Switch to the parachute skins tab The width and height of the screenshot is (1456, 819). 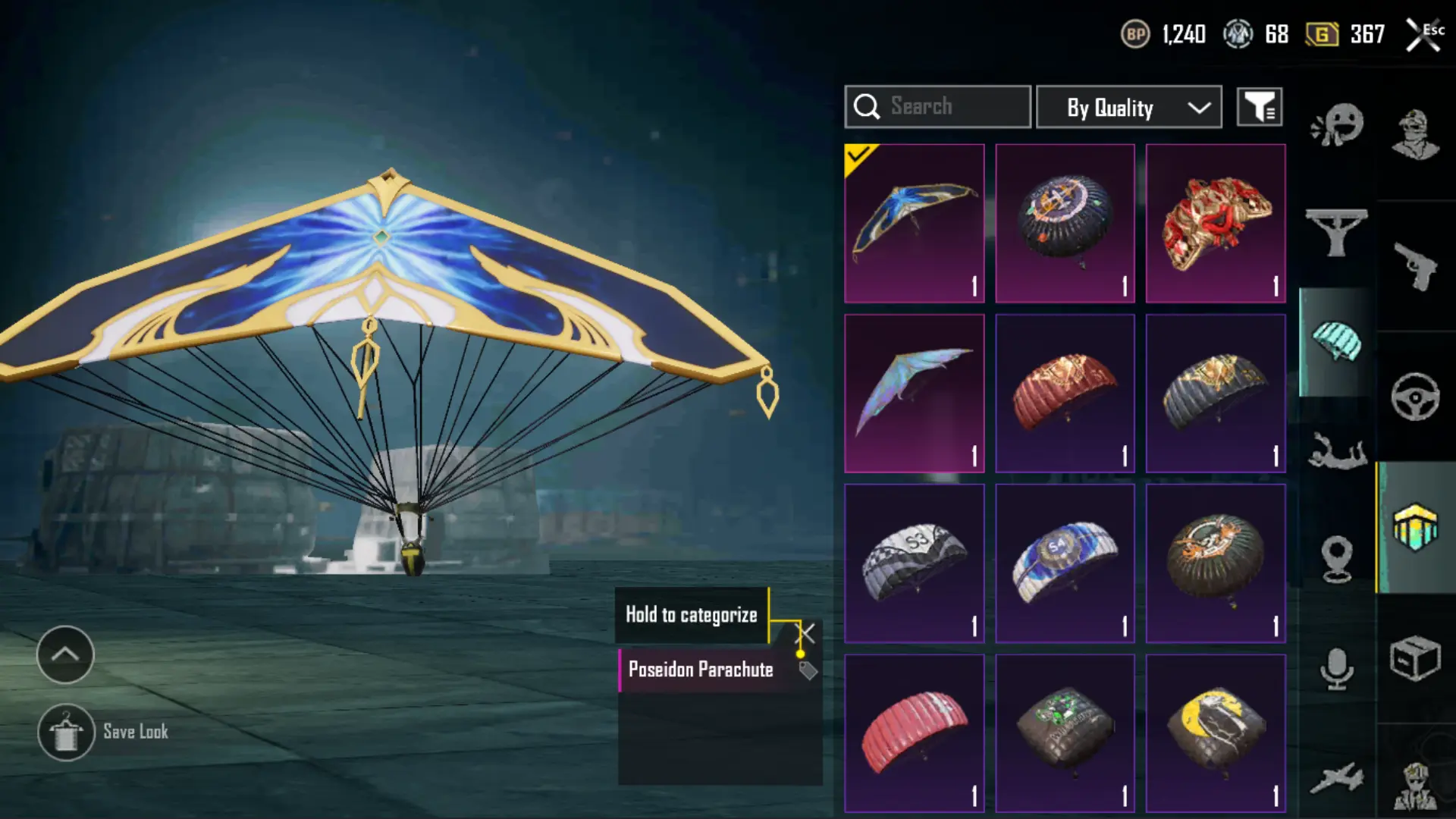click(1337, 342)
